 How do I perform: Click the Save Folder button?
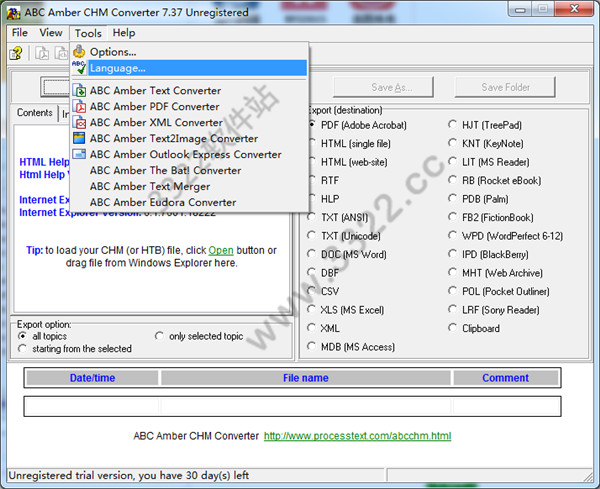point(505,87)
